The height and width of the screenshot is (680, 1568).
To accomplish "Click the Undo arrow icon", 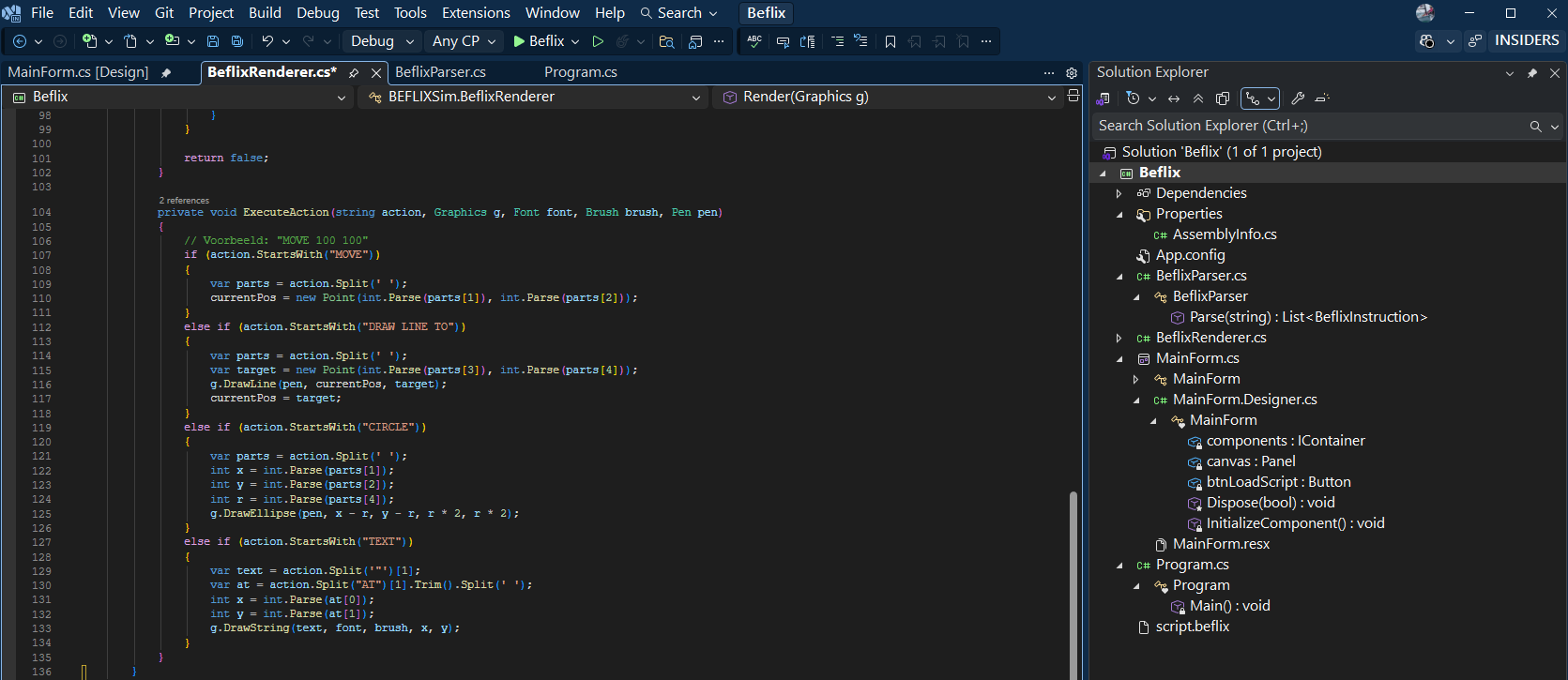I will coord(268,41).
